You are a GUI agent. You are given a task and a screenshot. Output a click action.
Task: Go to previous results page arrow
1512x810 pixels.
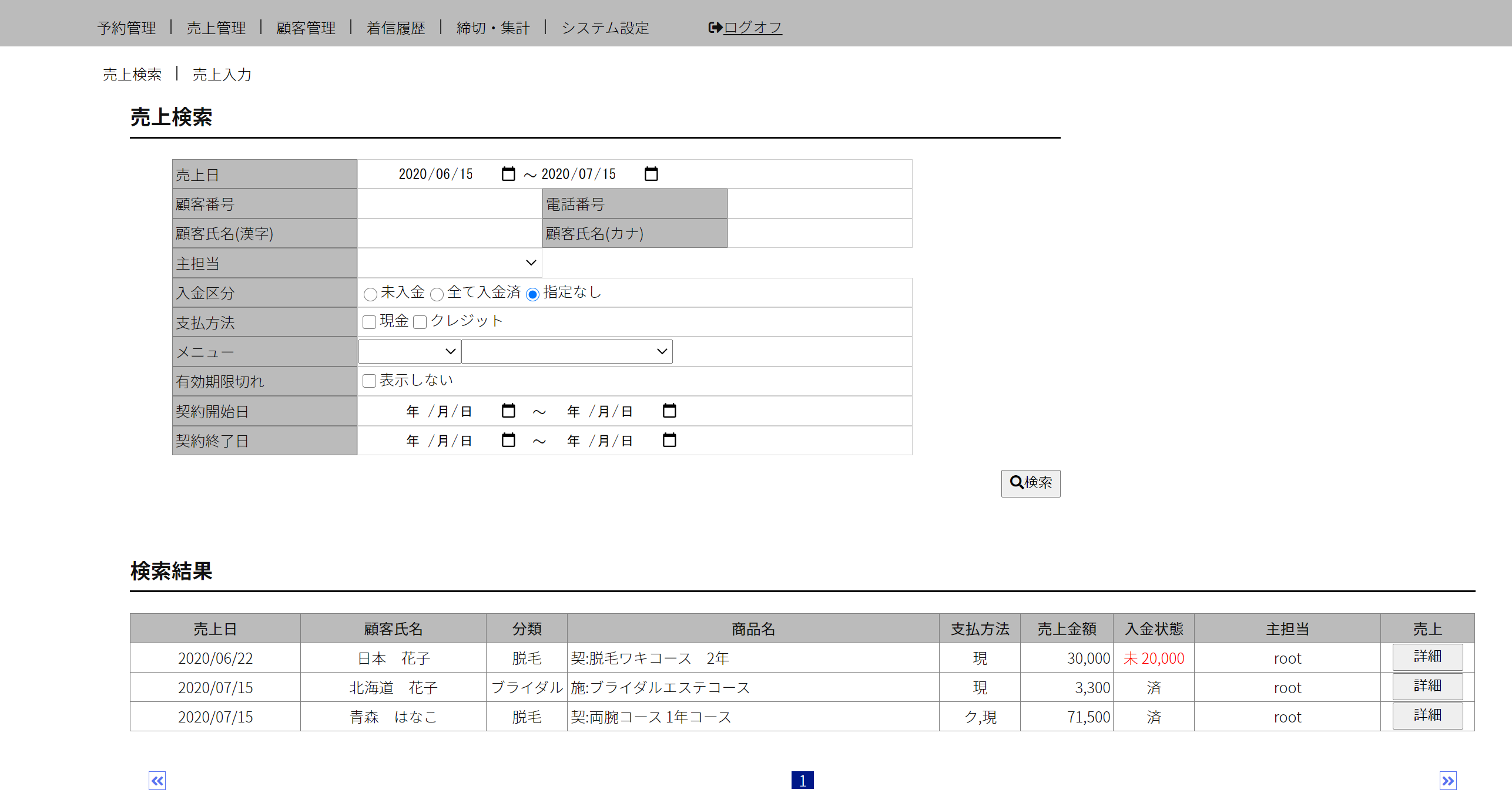point(157,781)
